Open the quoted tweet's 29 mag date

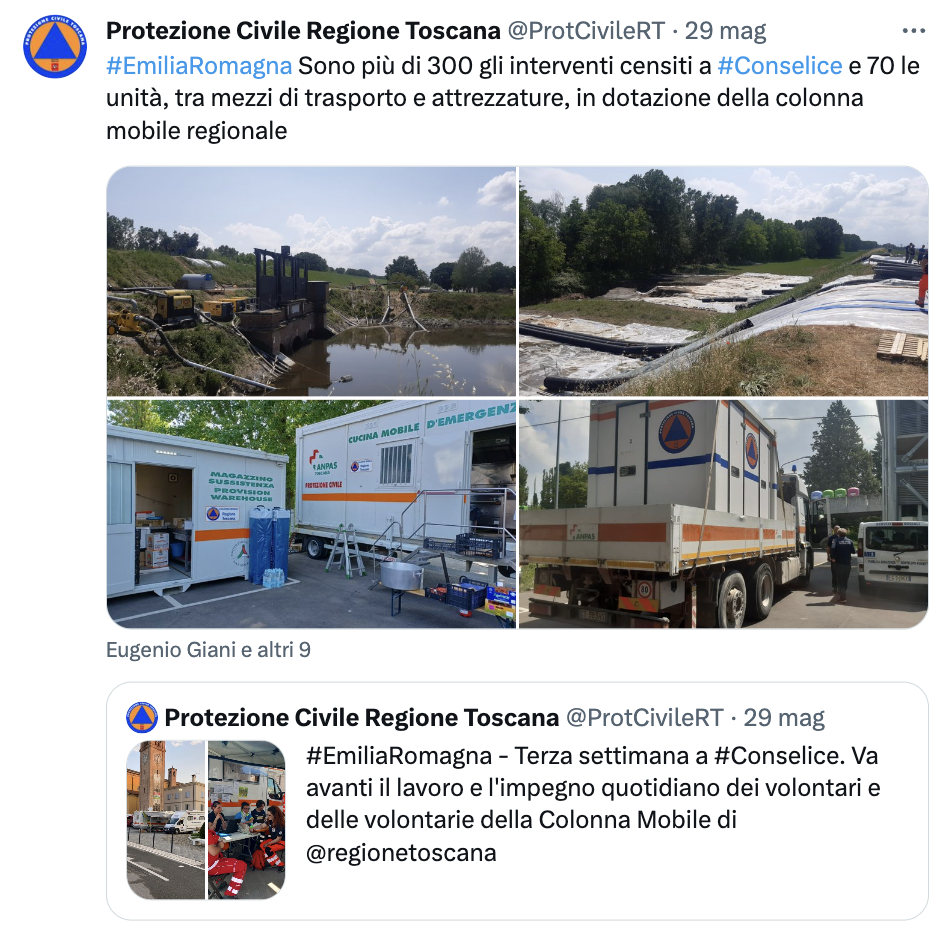coord(784,718)
